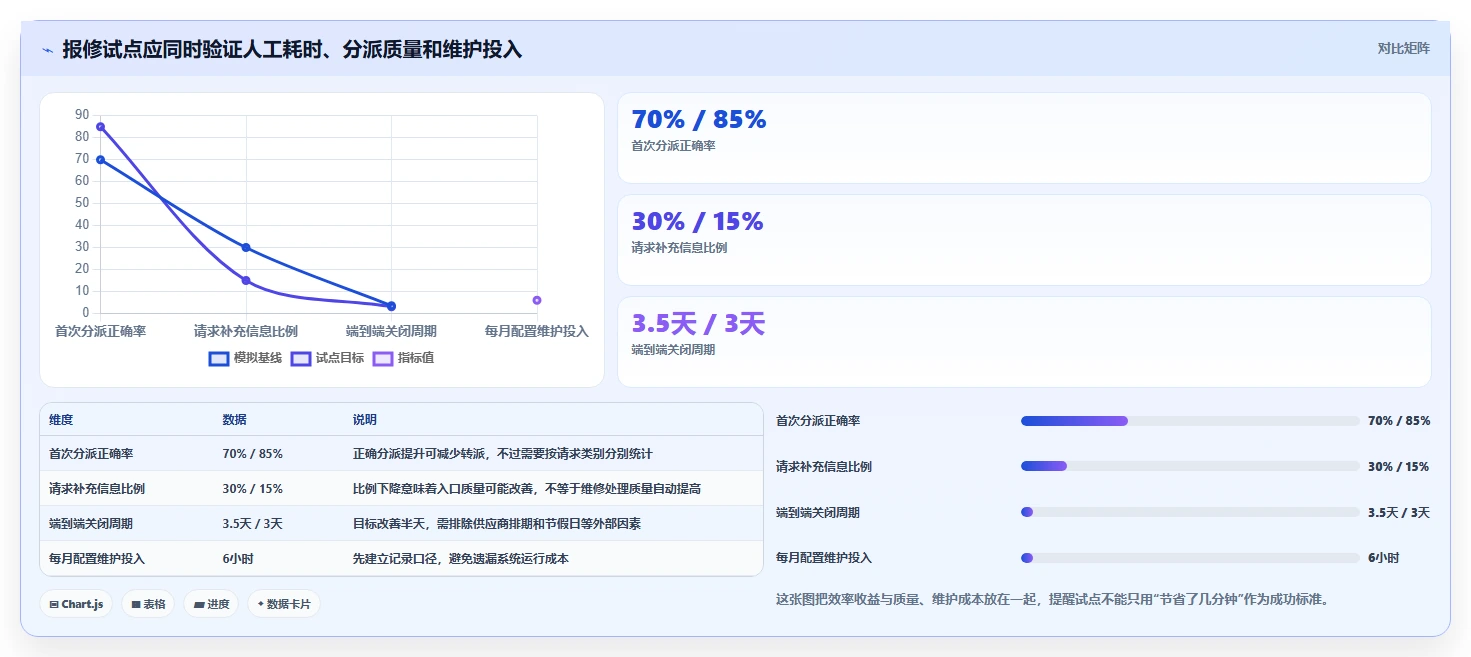The width and height of the screenshot is (1471, 657).
Task: Click table cell 70% / 85%
Action: click(252, 454)
